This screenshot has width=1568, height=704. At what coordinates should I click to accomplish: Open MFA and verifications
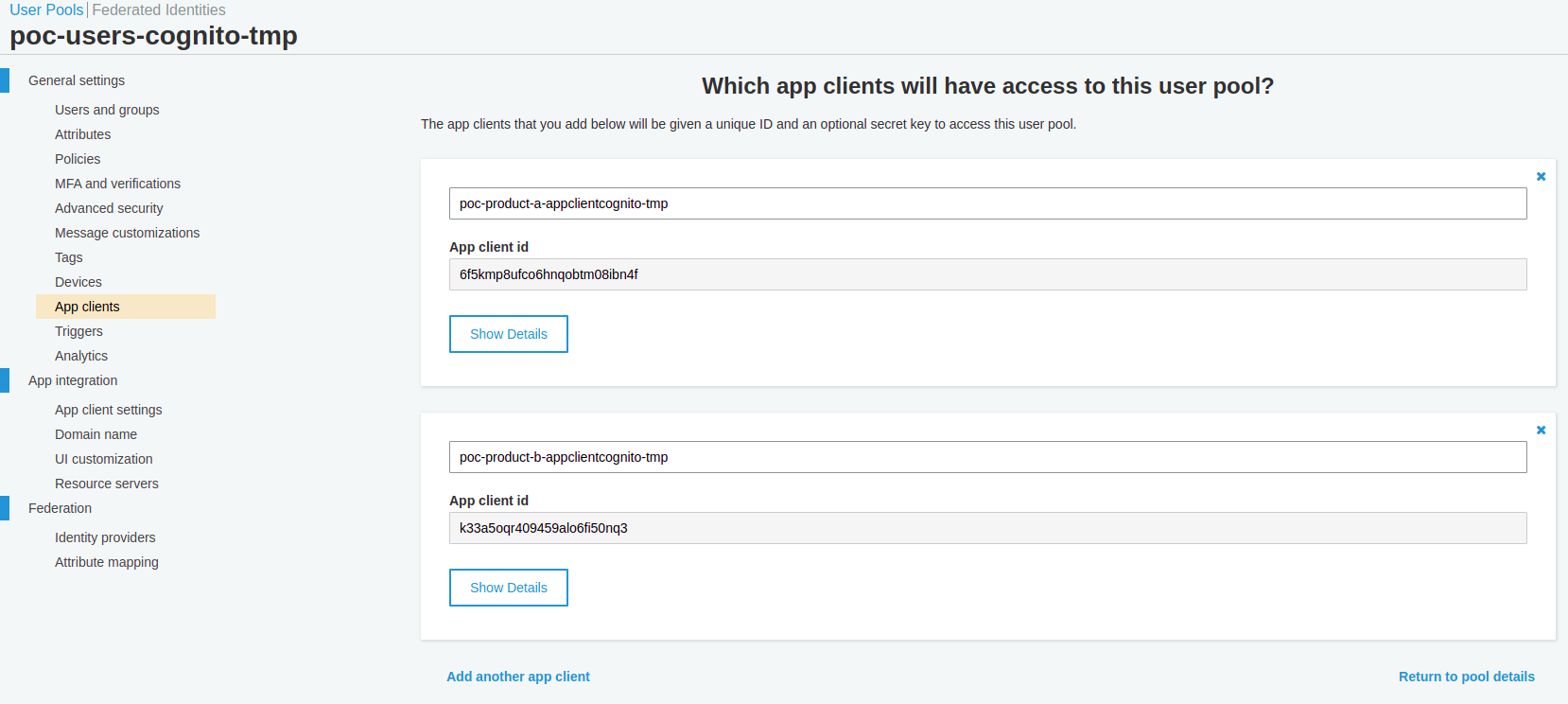[117, 184]
